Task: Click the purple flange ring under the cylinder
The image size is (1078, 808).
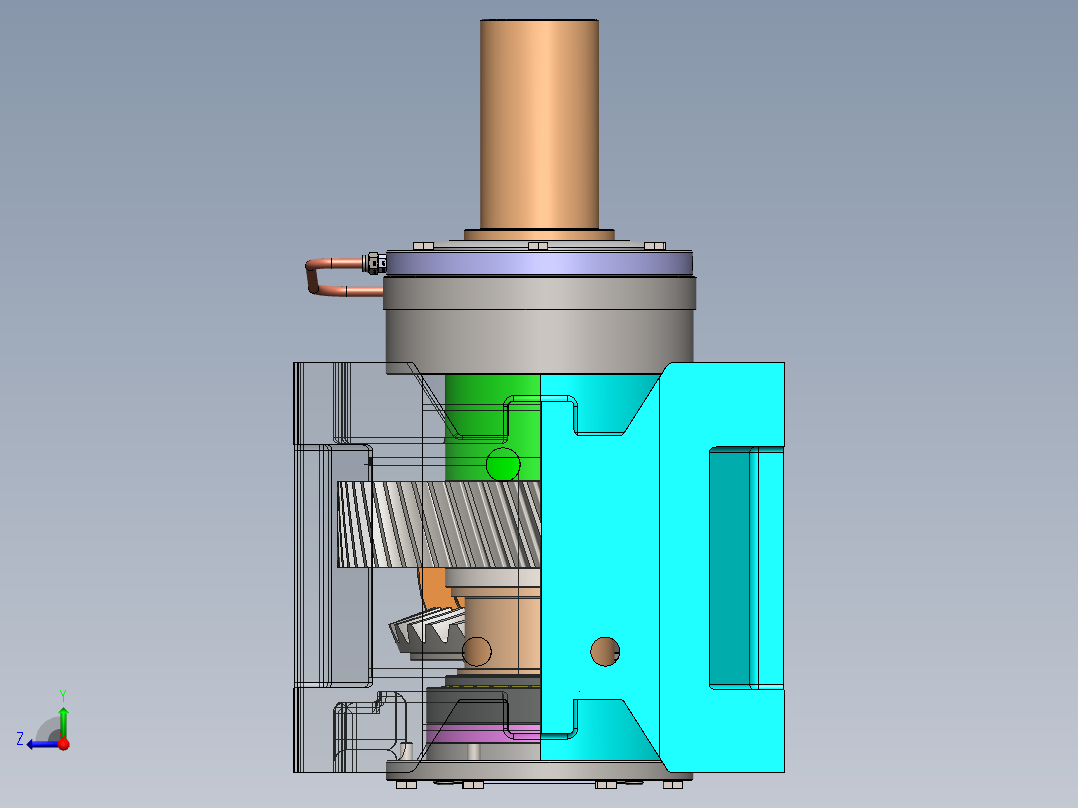Action: [539, 264]
